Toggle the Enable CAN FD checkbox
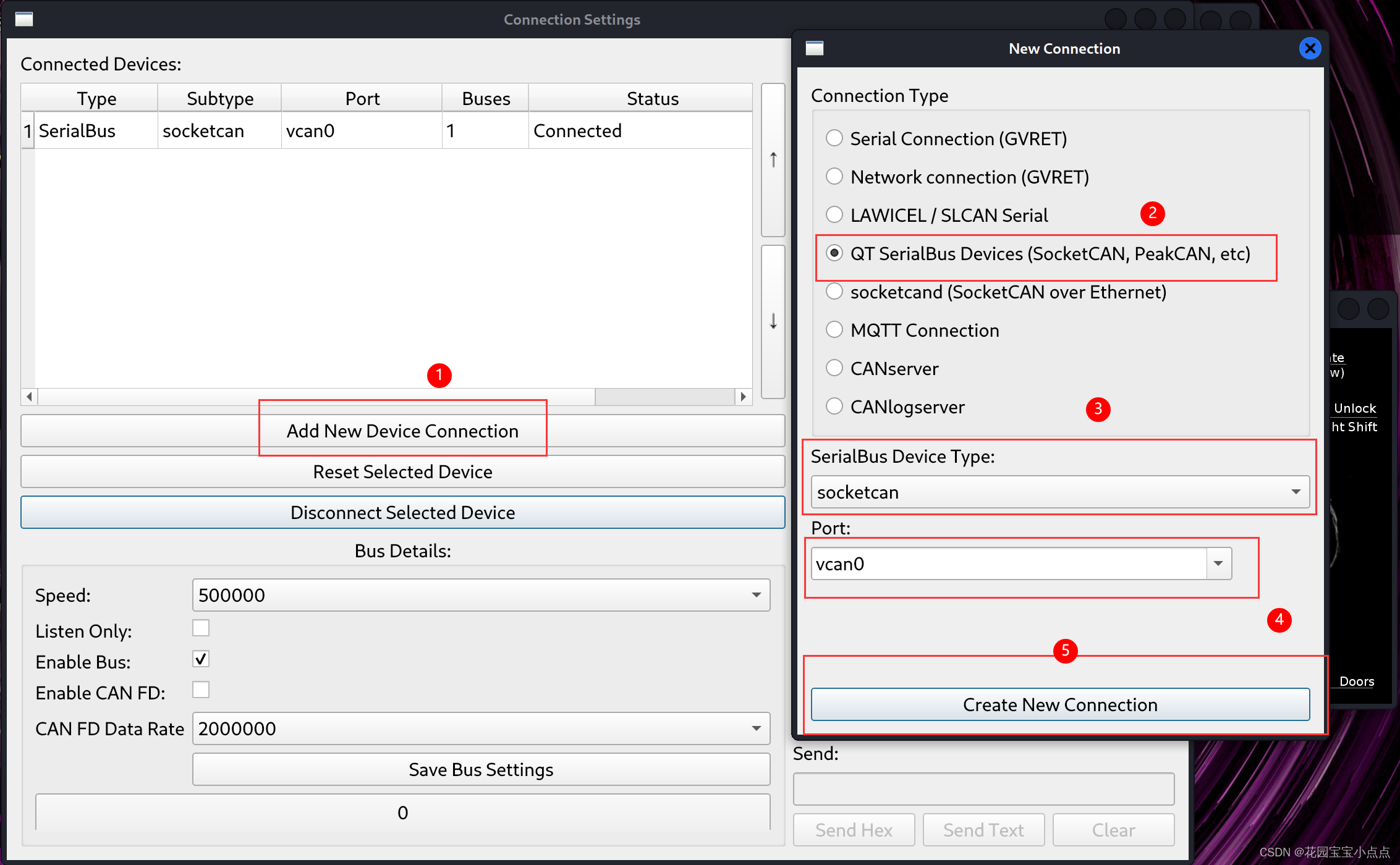The image size is (1400, 865). pyautogui.click(x=201, y=690)
